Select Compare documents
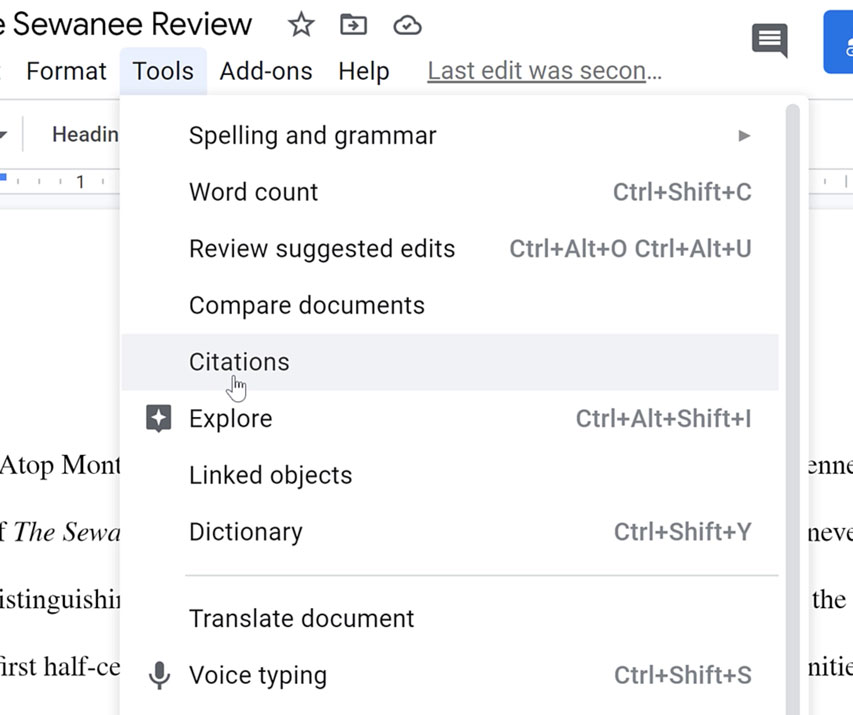The width and height of the screenshot is (853, 715). tap(306, 305)
